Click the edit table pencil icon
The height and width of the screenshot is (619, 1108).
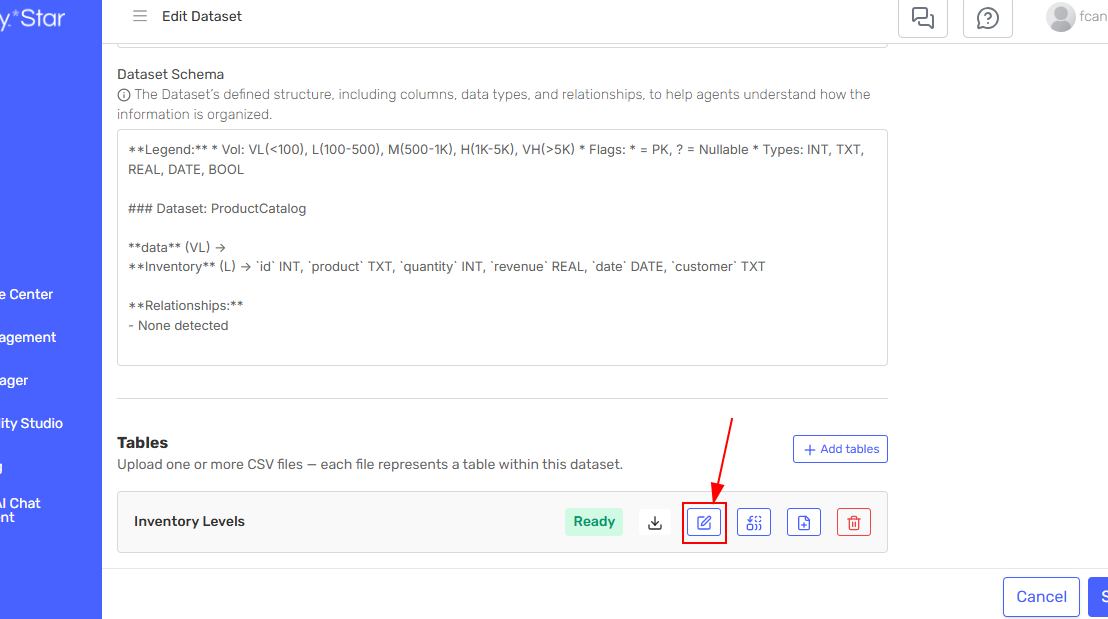click(704, 522)
